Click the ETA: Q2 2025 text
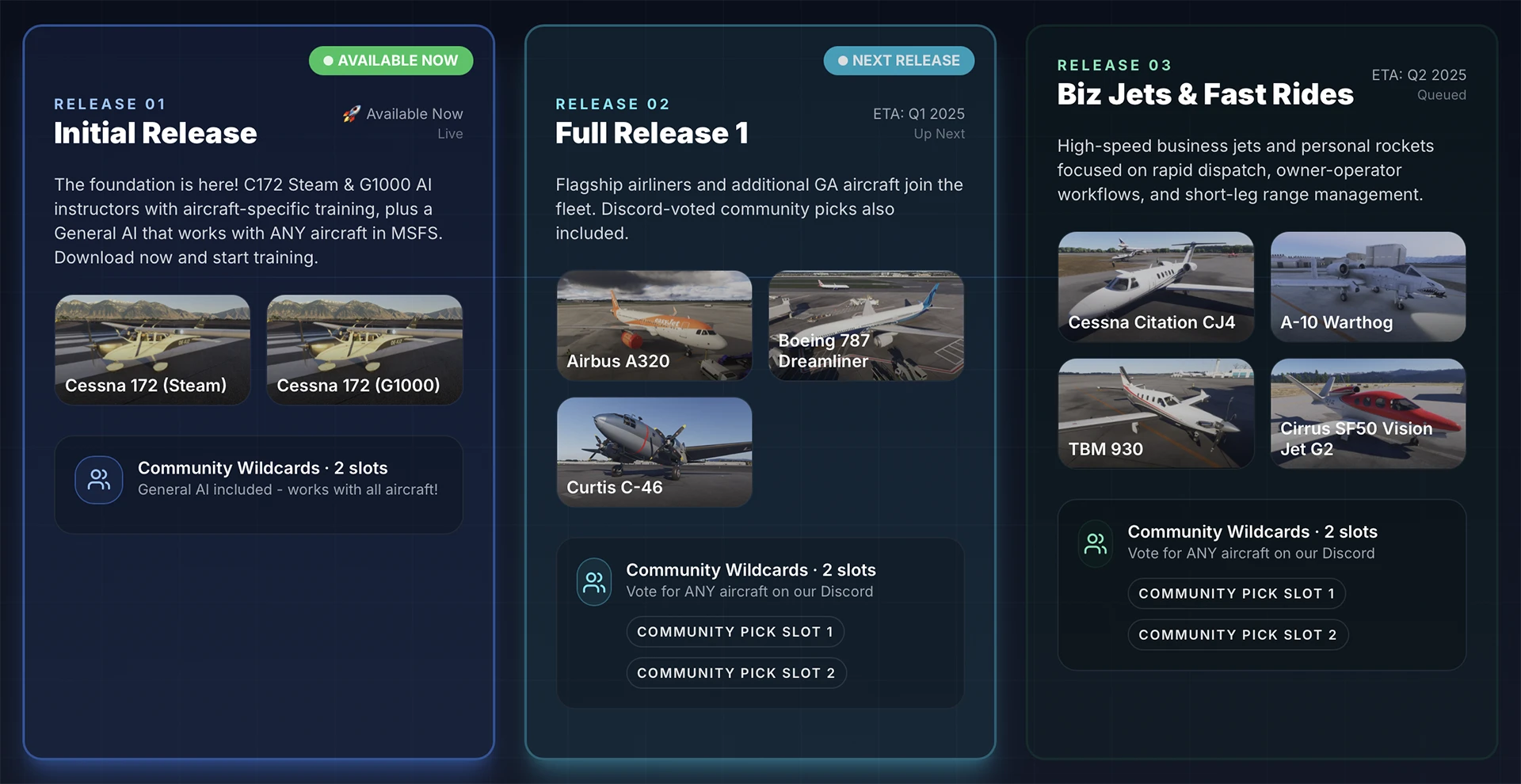Image resolution: width=1521 pixels, height=784 pixels. 1419,75
